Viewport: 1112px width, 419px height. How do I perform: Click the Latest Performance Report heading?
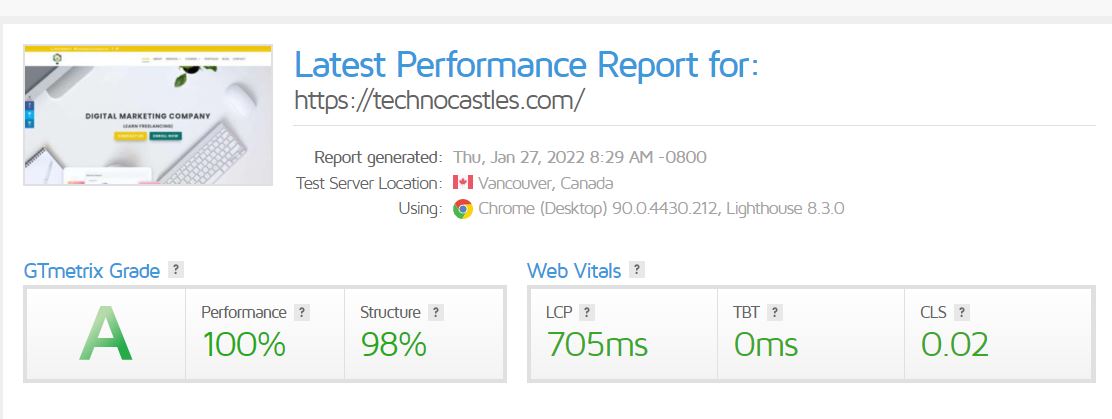(x=526, y=65)
